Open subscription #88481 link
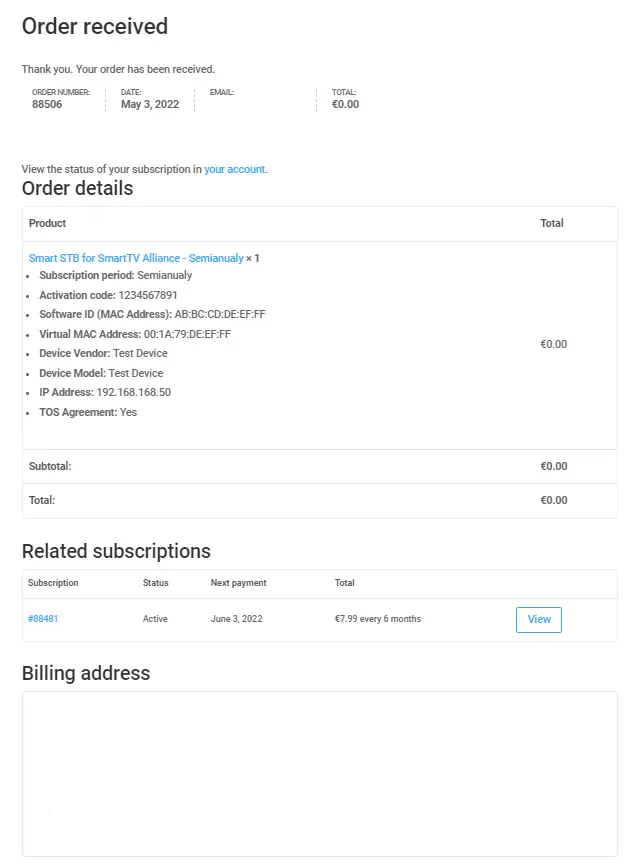 pyautogui.click(x=43, y=619)
